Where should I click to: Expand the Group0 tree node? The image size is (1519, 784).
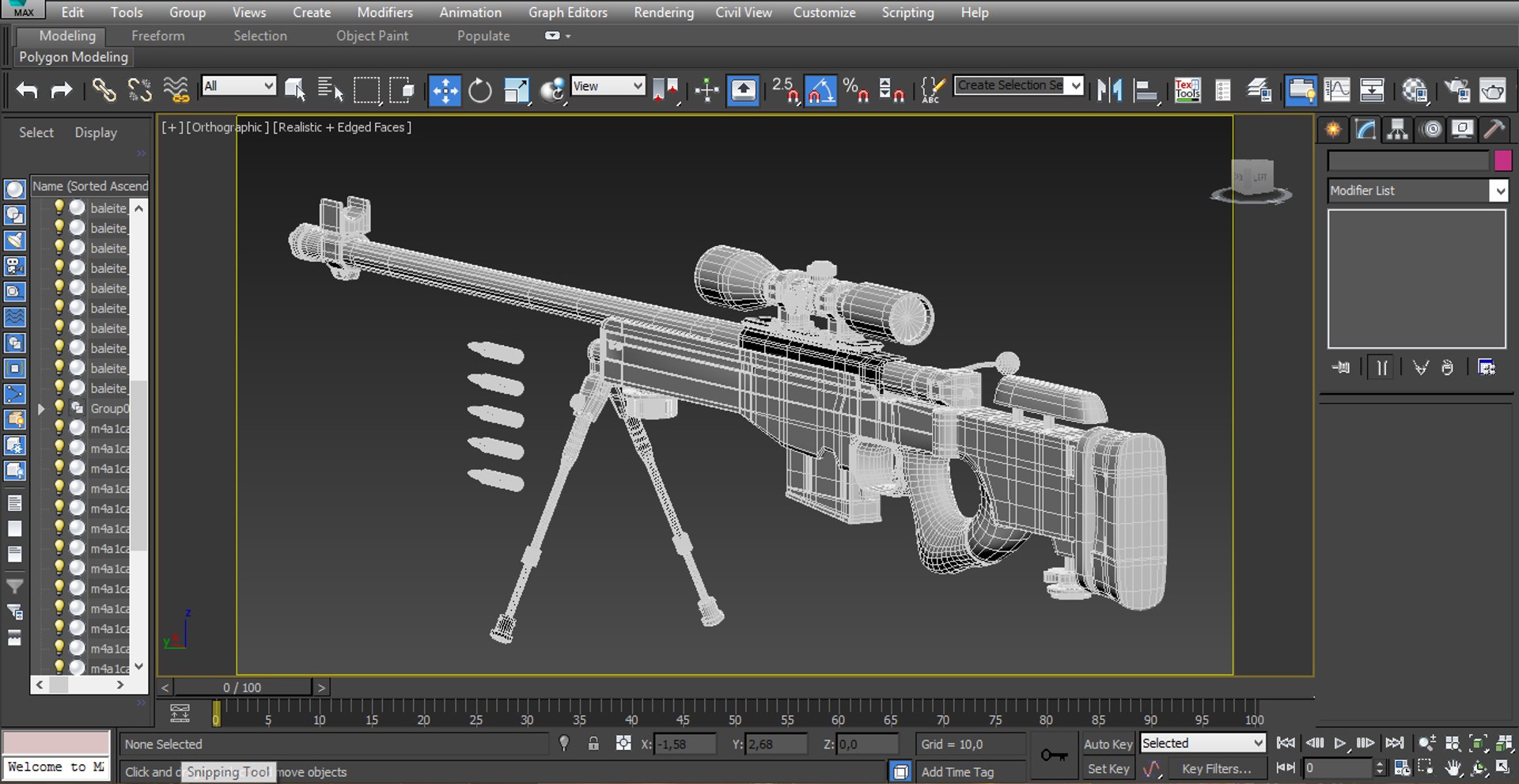[x=41, y=409]
